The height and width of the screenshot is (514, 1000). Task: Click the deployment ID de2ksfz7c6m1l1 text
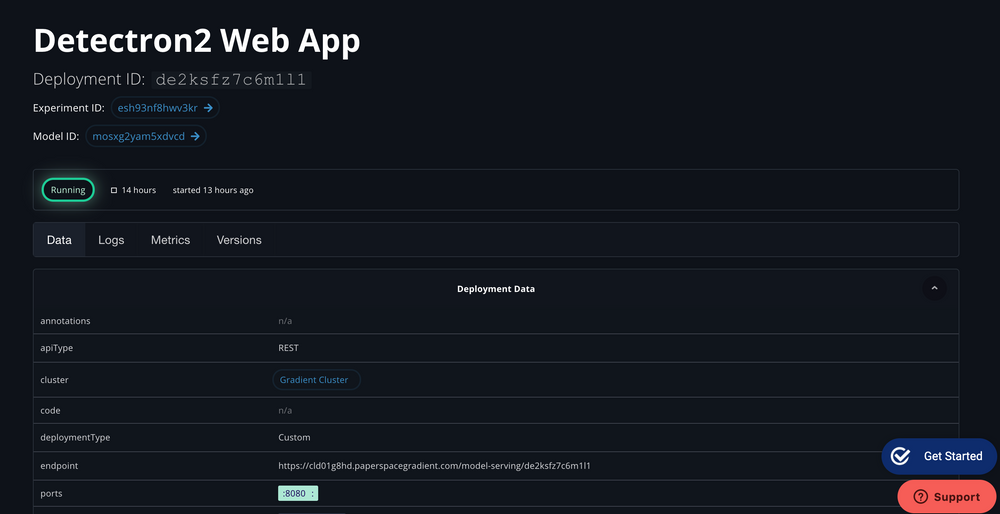click(232, 80)
